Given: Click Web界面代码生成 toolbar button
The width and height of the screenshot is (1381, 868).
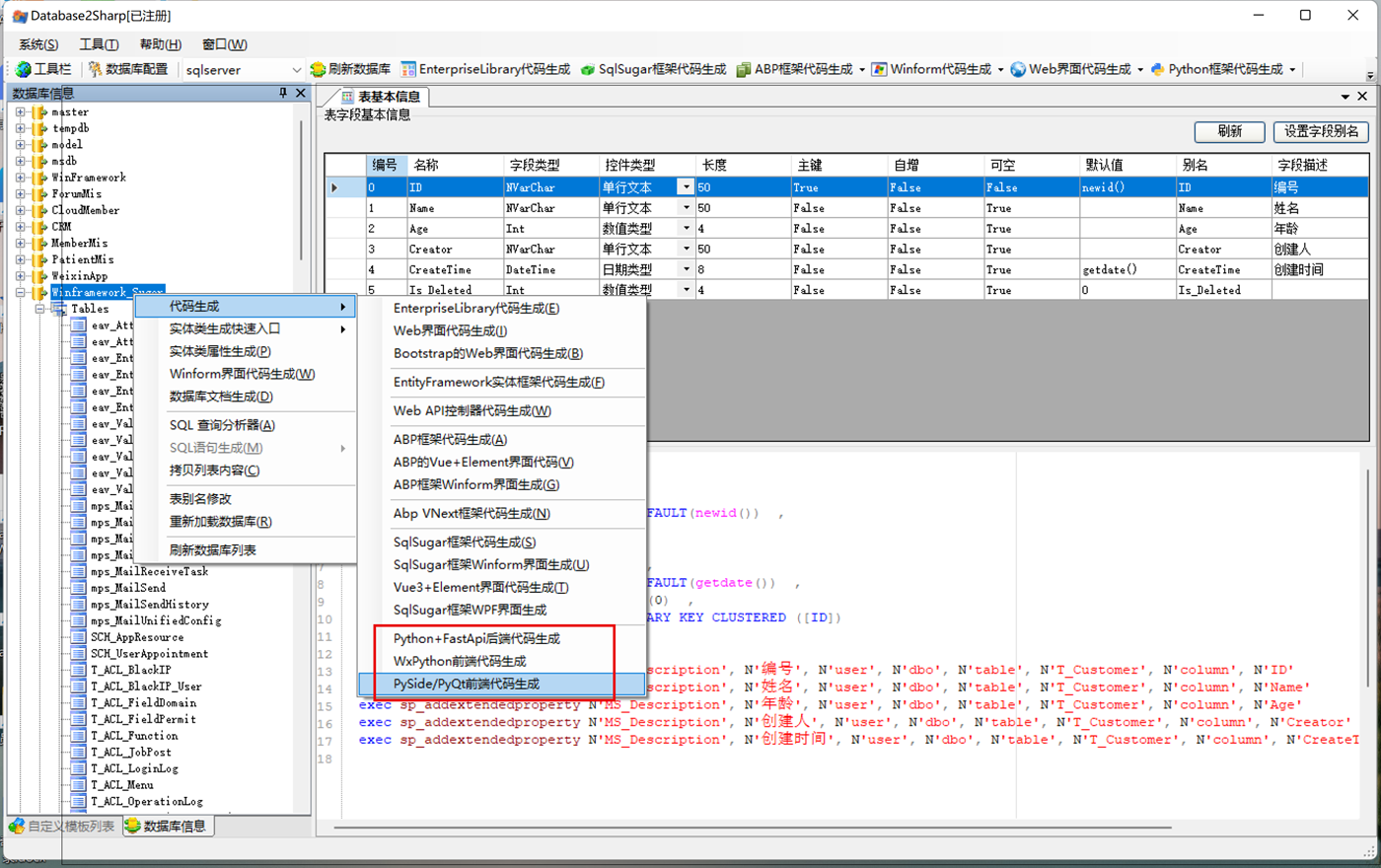Looking at the screenshot, I should pos(1070,69).
